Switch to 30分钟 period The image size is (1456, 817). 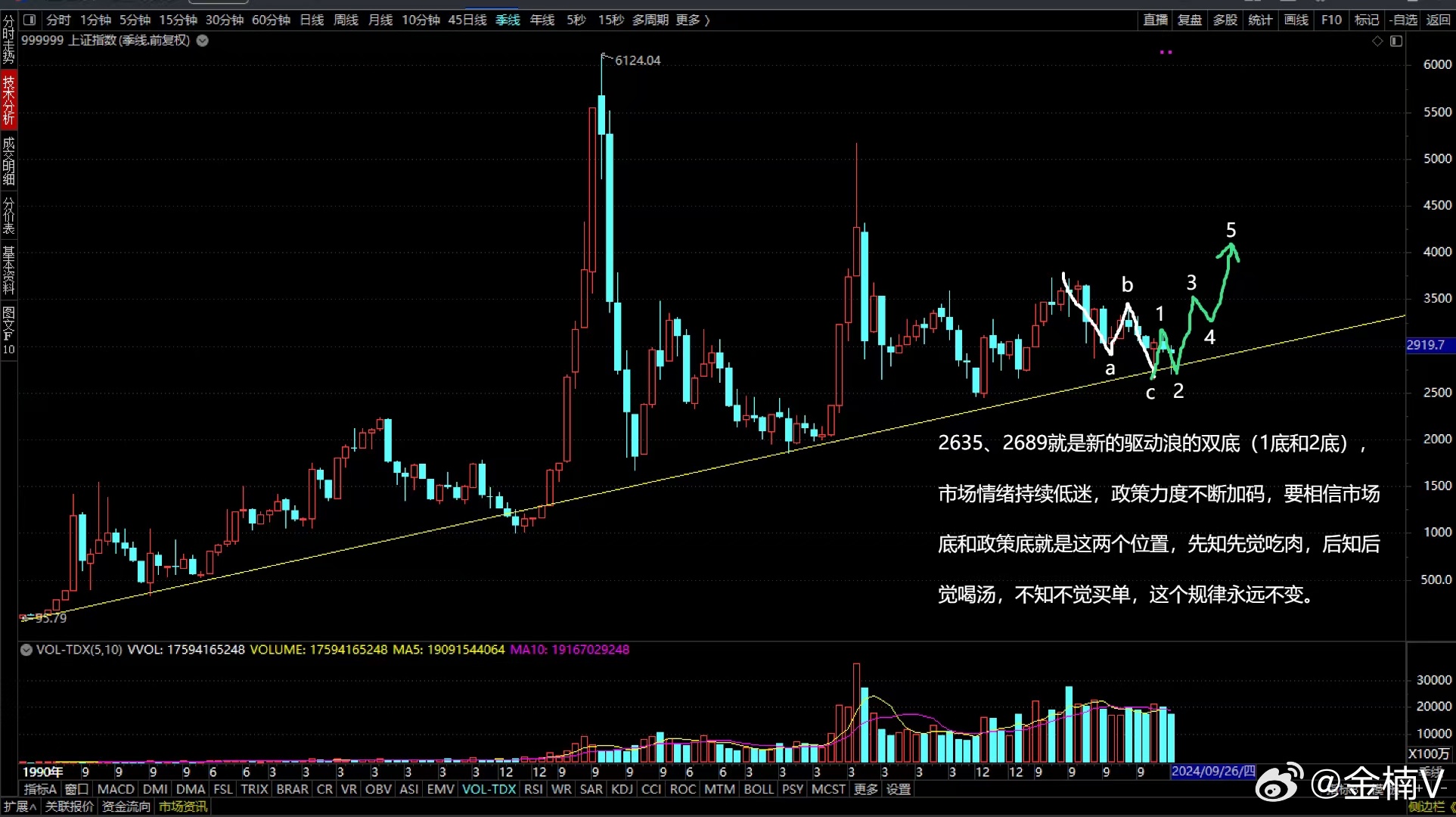click(225, 20)
